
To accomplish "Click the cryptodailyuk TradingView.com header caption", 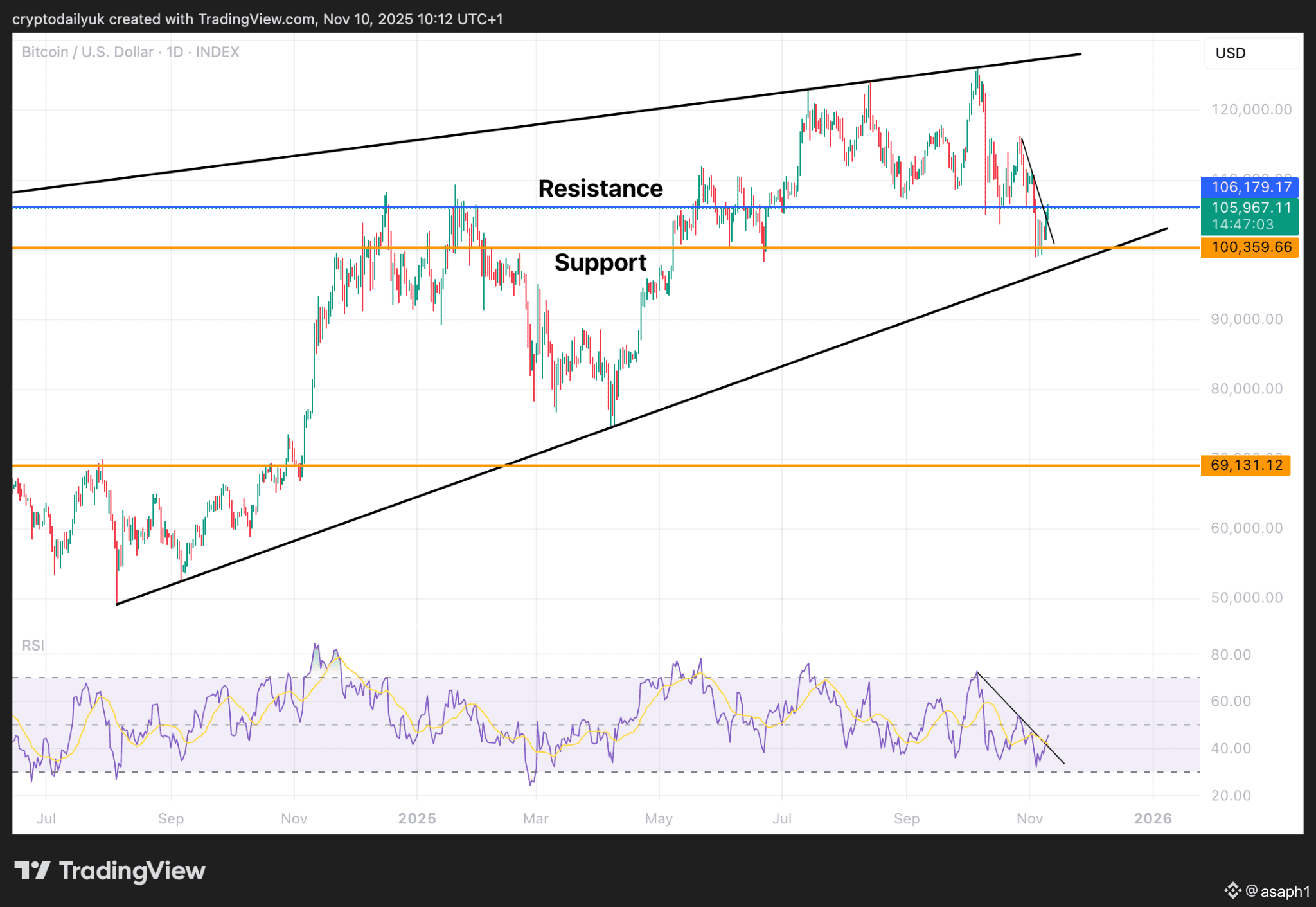I will click(x=257, y=19).
